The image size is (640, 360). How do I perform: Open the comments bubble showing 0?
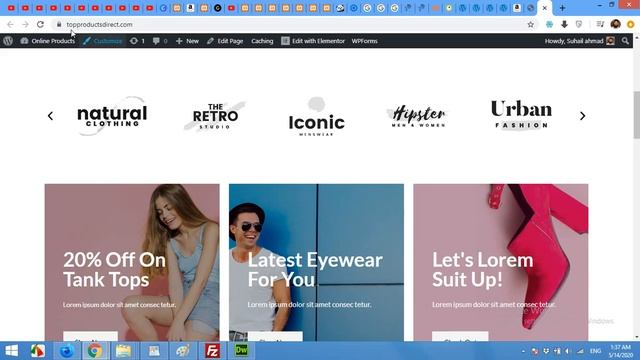(160, 41)
